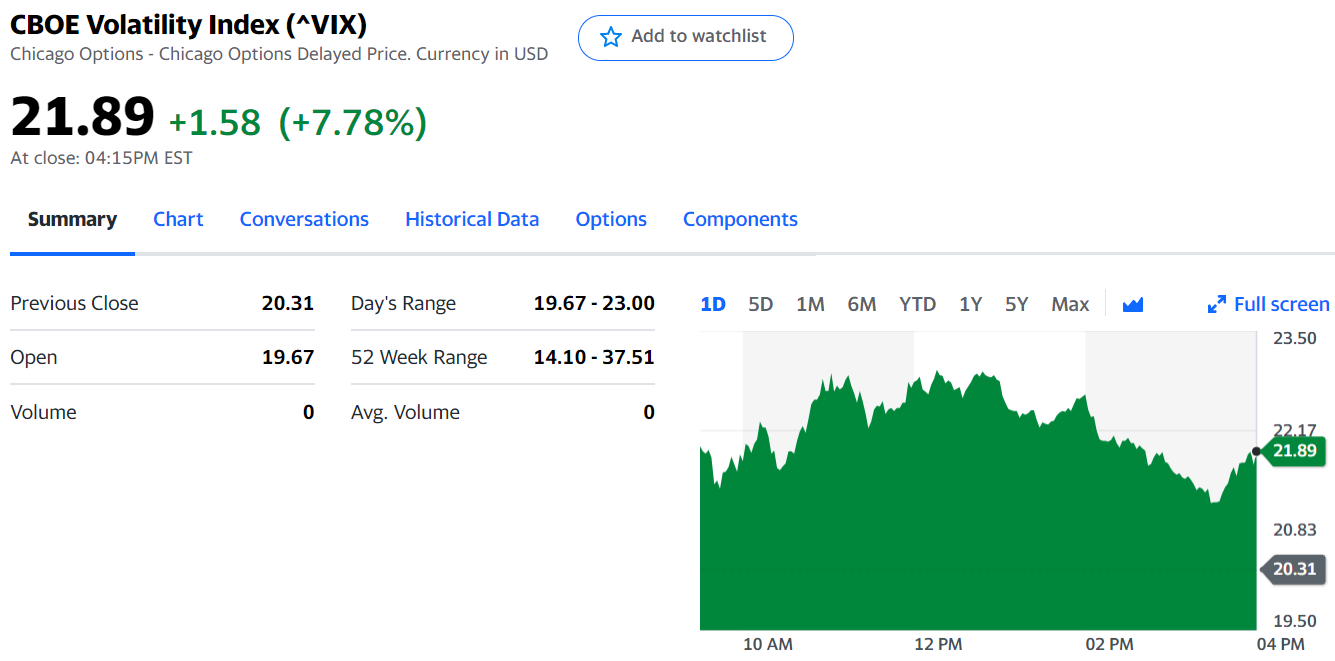This screenshot has height=661, width=1335.
Task: Choose the 1M chart range
Action: point(810,304)
